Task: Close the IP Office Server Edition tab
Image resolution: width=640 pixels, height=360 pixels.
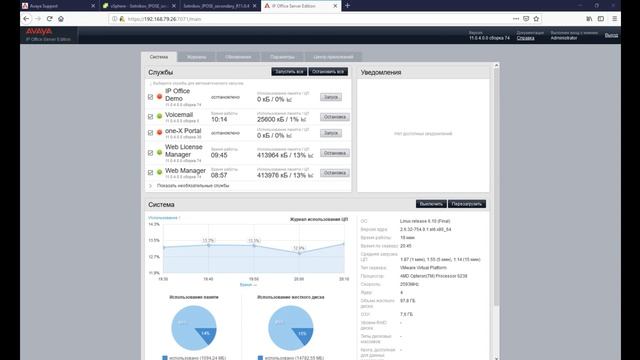Action: coord(335,6)
